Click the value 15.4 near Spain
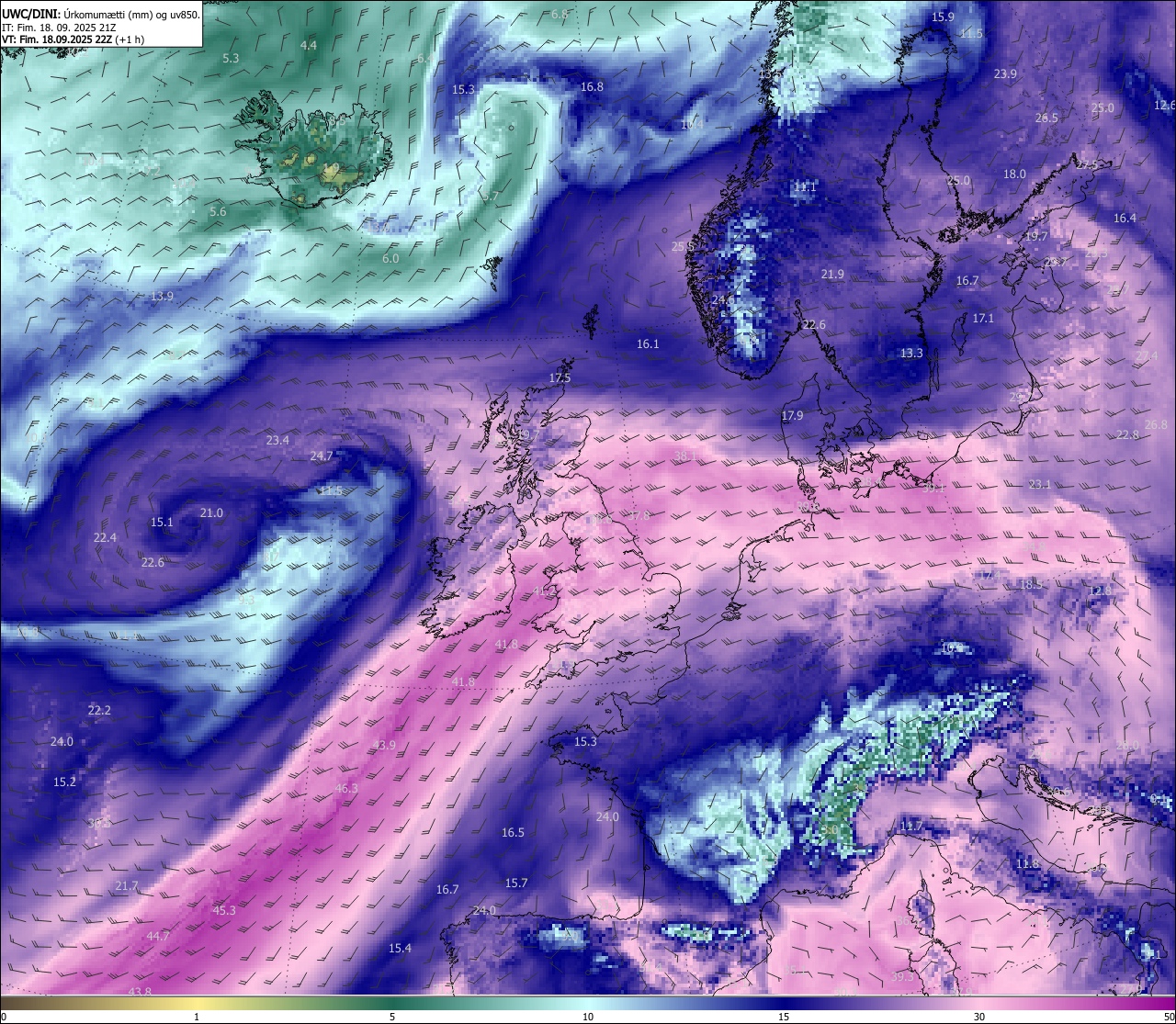This screenshot has width=1176, height=1024. click(400, 948)
